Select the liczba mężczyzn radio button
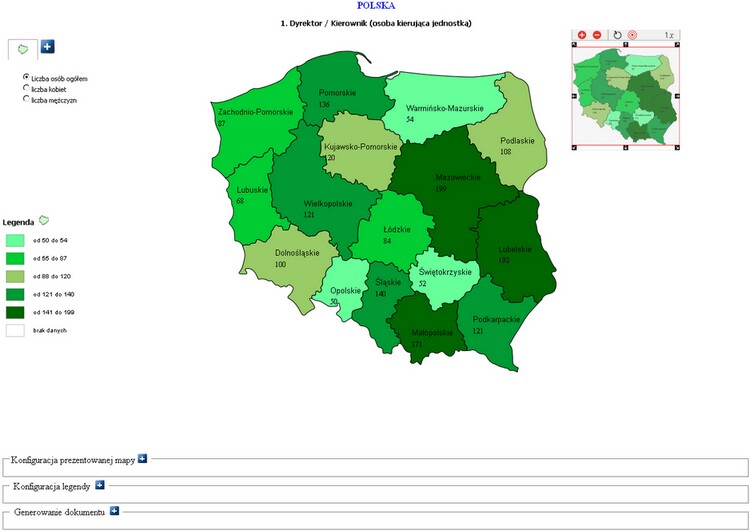This screenshot has width=750, height=531. (x=27, y=99)
